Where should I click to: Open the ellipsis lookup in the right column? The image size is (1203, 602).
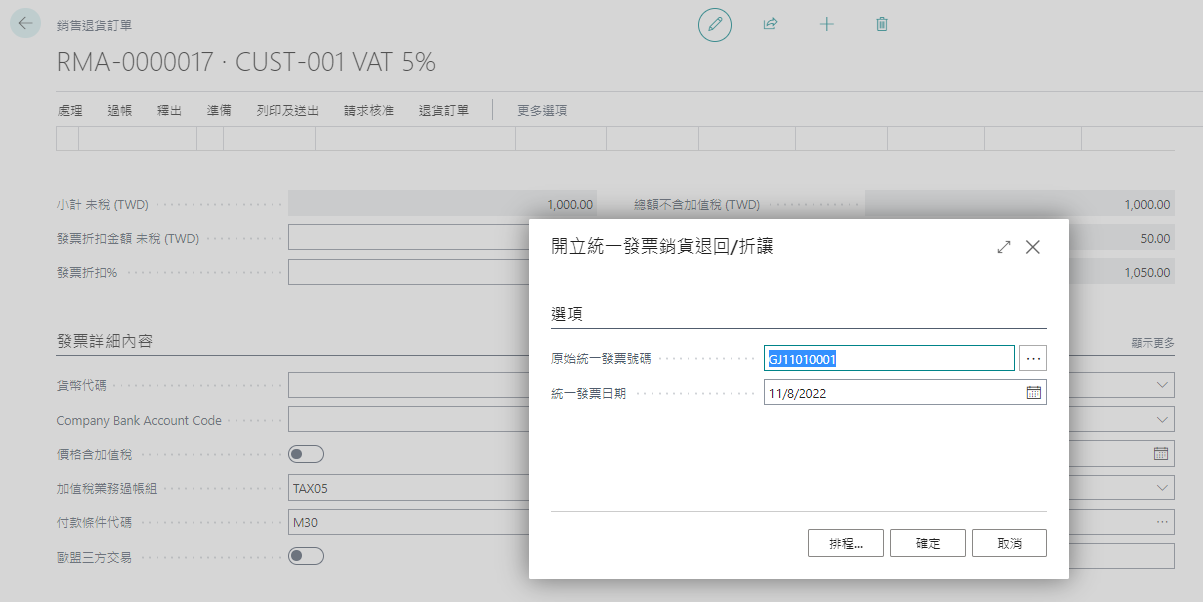pyautogui.click(x=1161, y=522)
